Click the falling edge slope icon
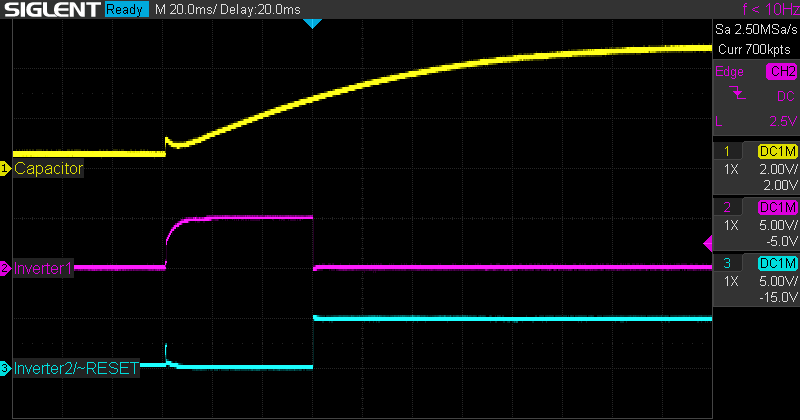Image resolution: width=800 pixels, height=420 pixels. tap(737, 95)
